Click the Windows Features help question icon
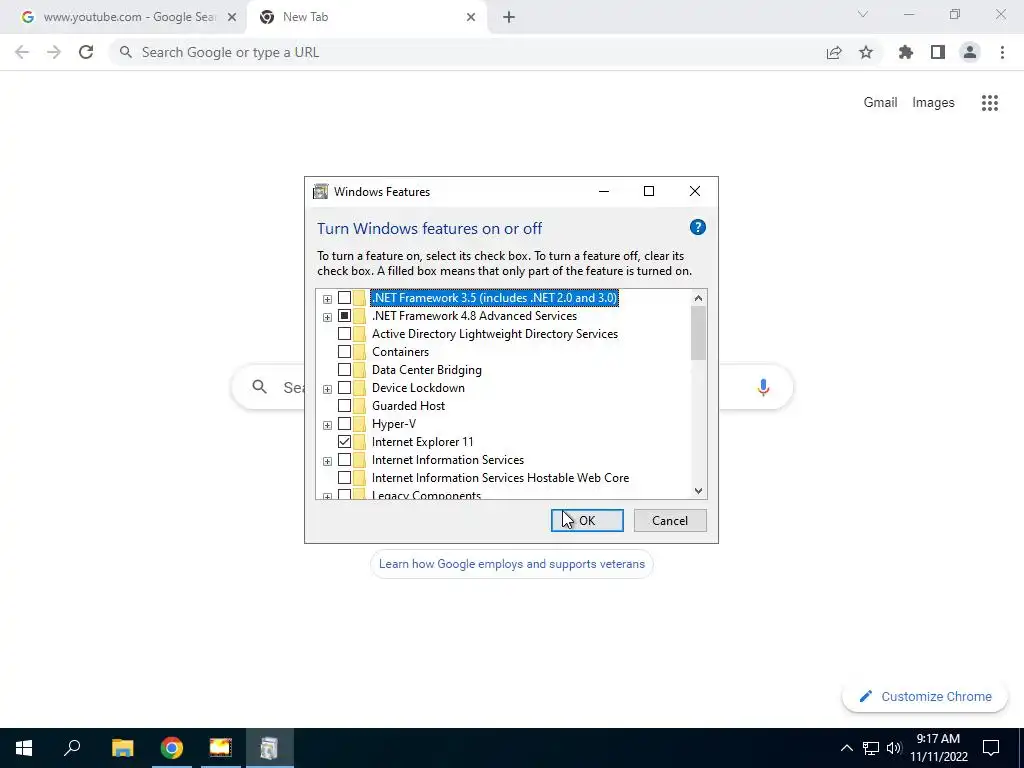The height and width of the screenshot is (768, 1024). pos(697,227)
